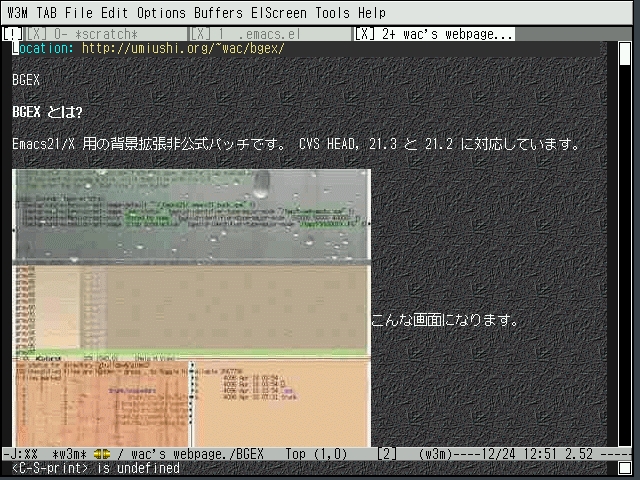Open the Help menu
Screen dimensions: 640x480
(x=372, y=13)
